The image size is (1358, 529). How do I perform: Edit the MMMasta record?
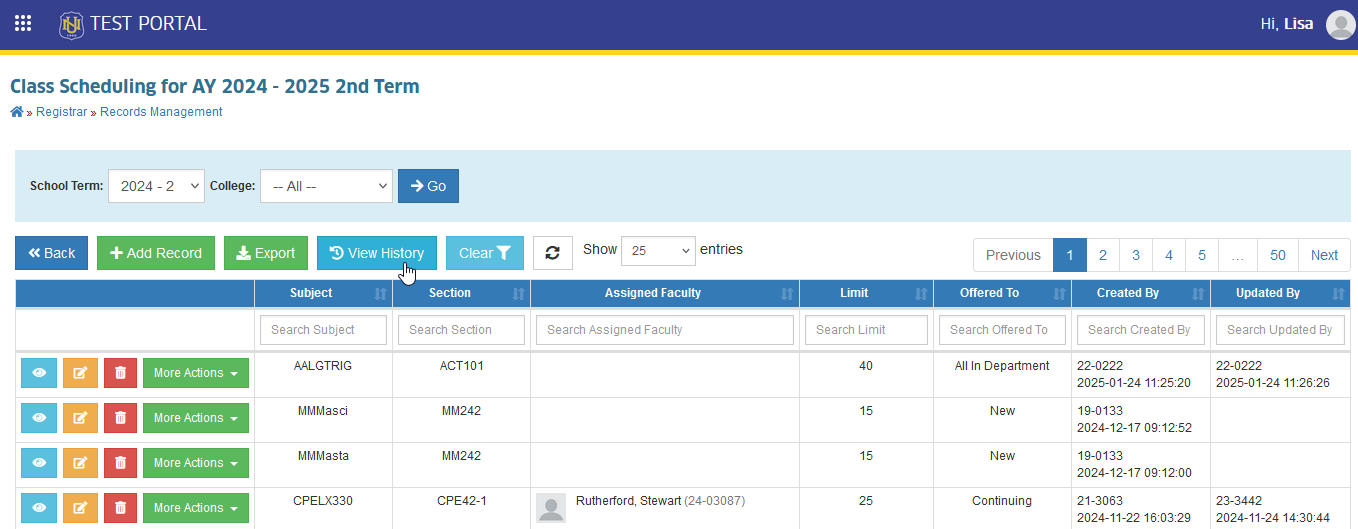pos(80,463)
